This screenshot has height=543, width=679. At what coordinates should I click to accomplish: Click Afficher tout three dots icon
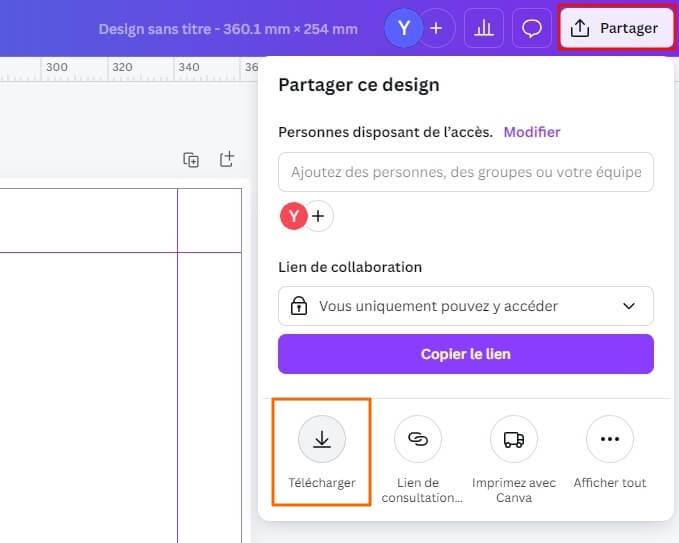tap(610, 439)
